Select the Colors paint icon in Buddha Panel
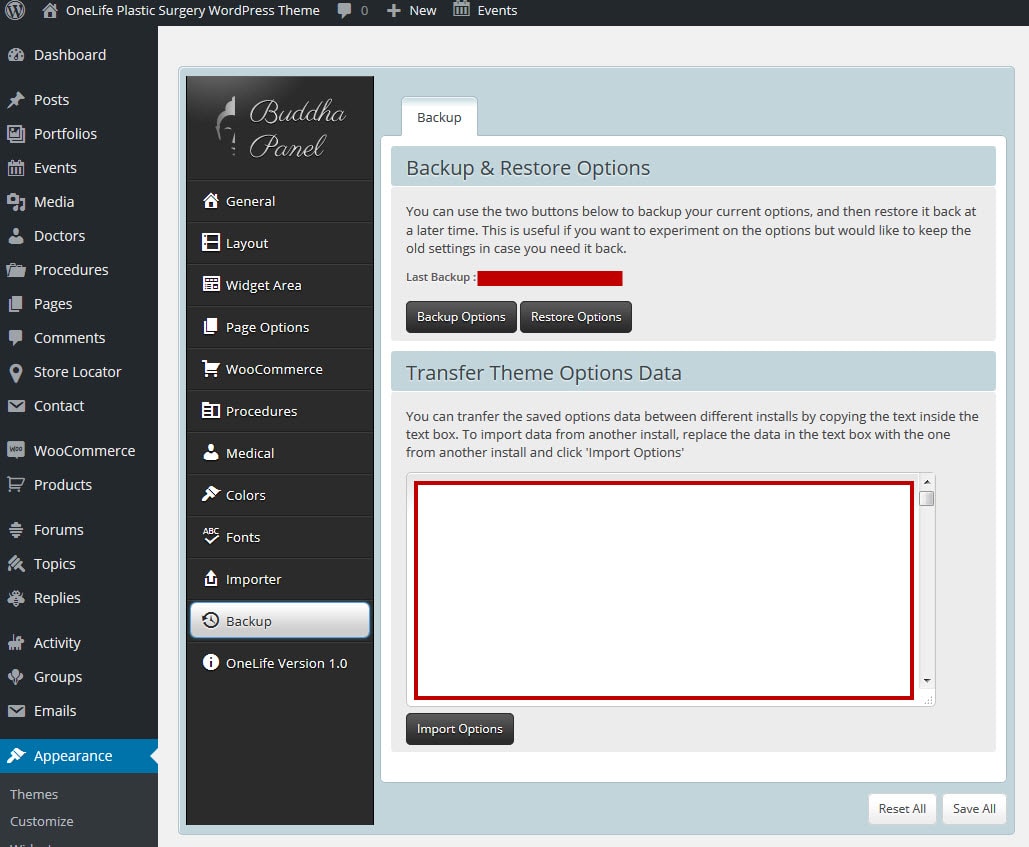This screenshot has height=847, width=1029. click(x=211, y=495)
